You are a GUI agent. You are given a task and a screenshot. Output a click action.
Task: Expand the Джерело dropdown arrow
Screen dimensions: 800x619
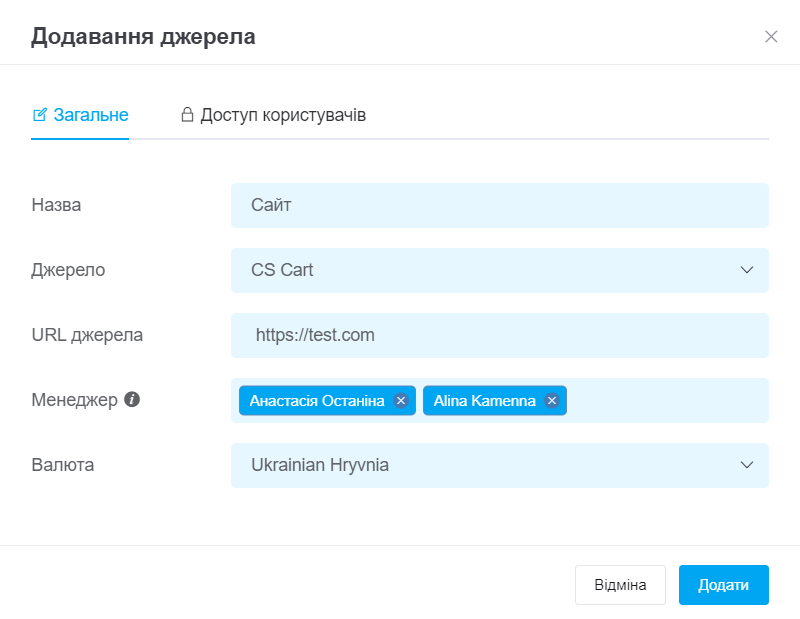click(746, 270)
